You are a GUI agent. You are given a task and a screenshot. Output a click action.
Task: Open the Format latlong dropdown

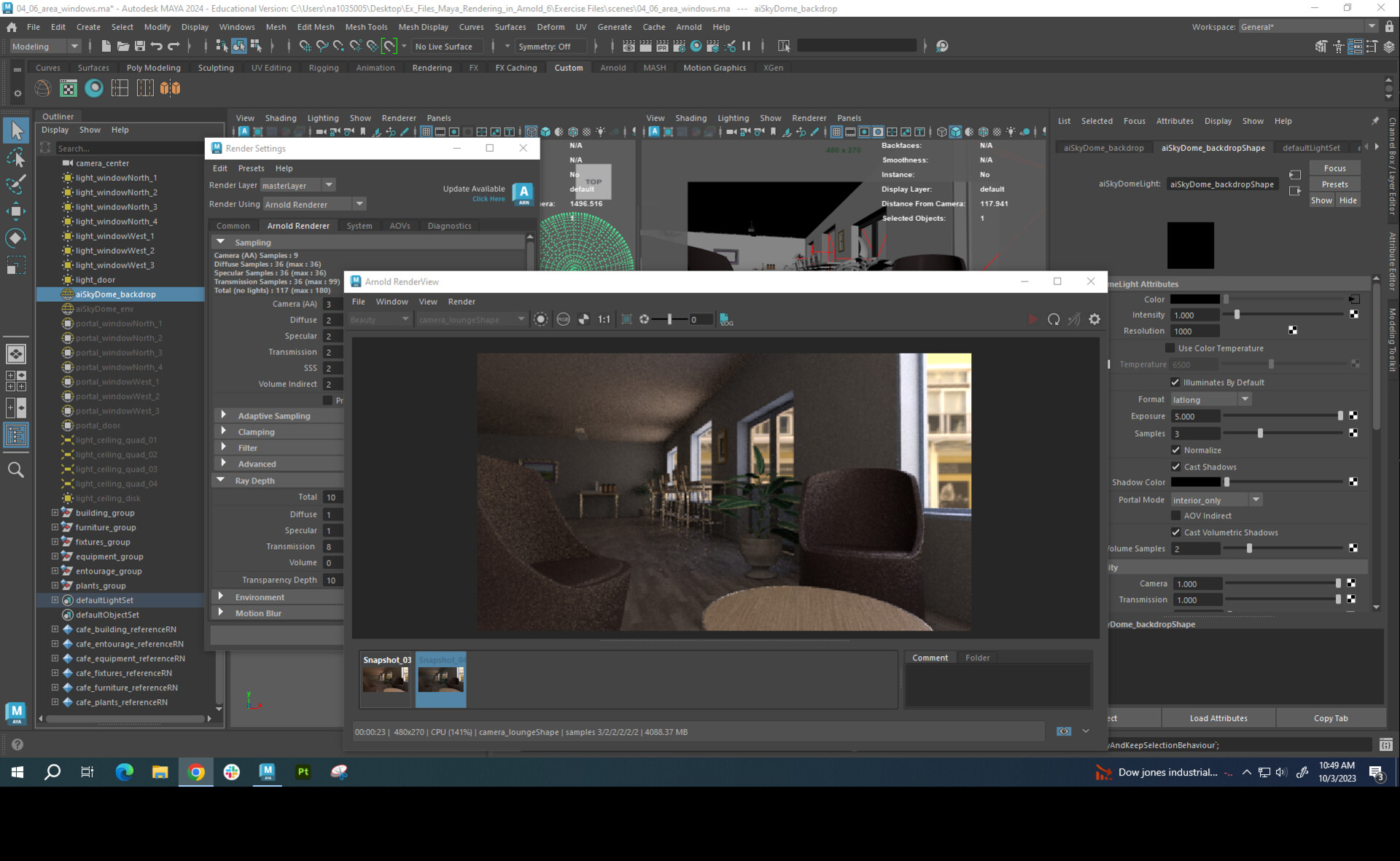1245,399
